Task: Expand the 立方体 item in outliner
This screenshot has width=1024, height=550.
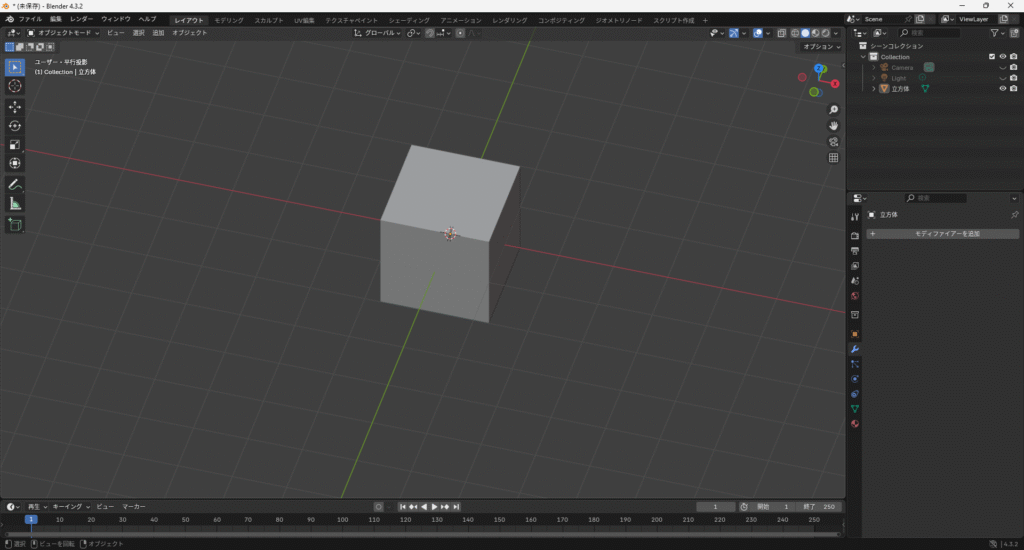Action: [874, 88]
